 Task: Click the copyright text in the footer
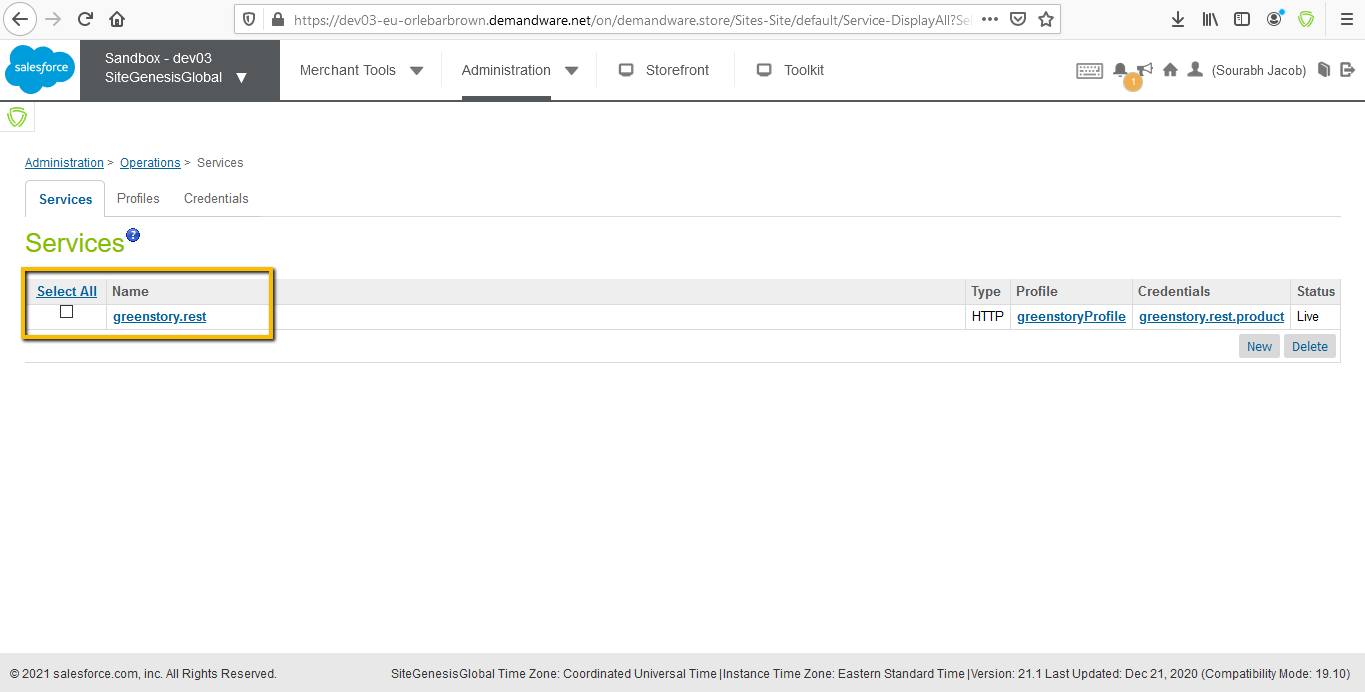point(143,674)
